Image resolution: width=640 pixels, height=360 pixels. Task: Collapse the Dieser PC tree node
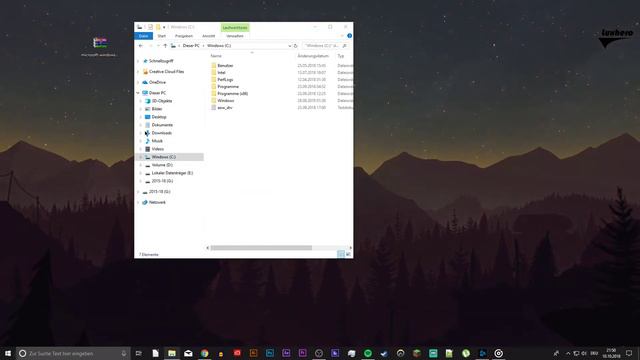click(x=138, y=93)
